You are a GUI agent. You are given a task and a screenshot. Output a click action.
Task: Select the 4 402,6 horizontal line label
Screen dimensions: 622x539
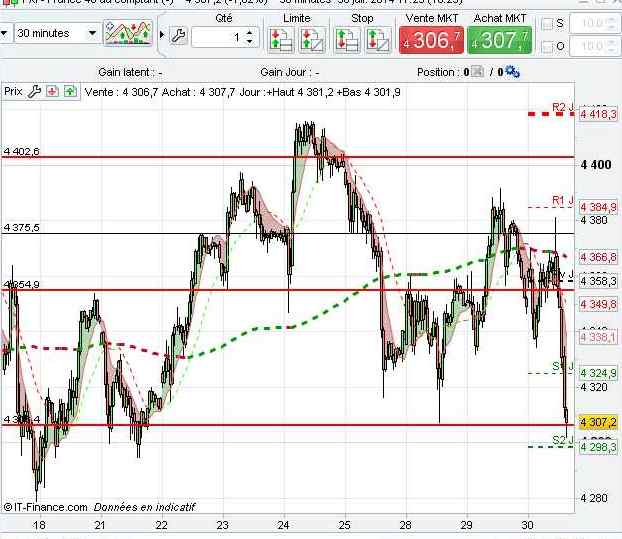point(22,152)
